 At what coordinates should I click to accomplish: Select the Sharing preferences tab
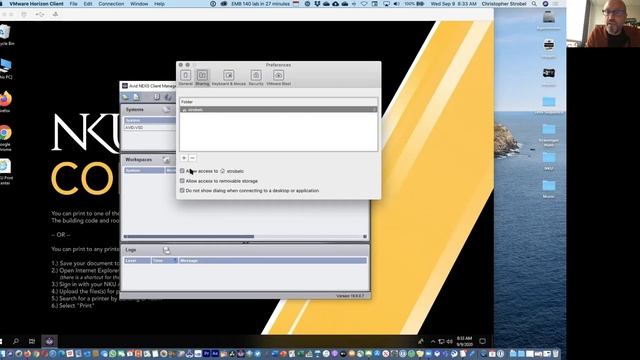click(202, 77)
